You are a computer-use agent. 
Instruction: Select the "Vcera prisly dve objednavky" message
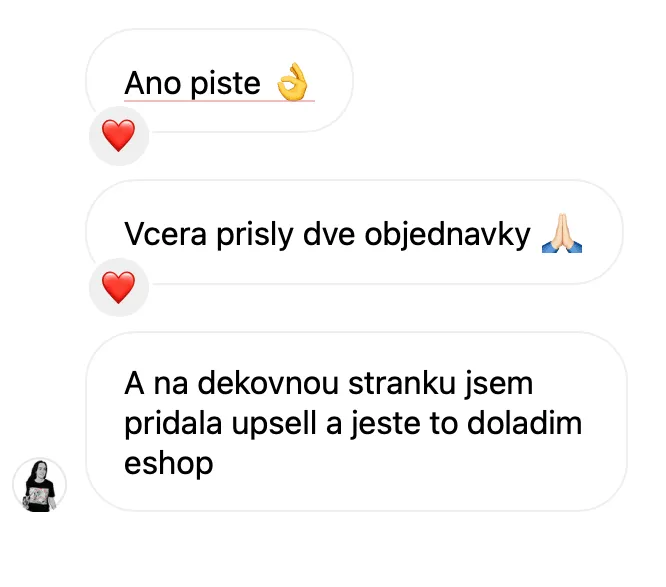(354, 232)
